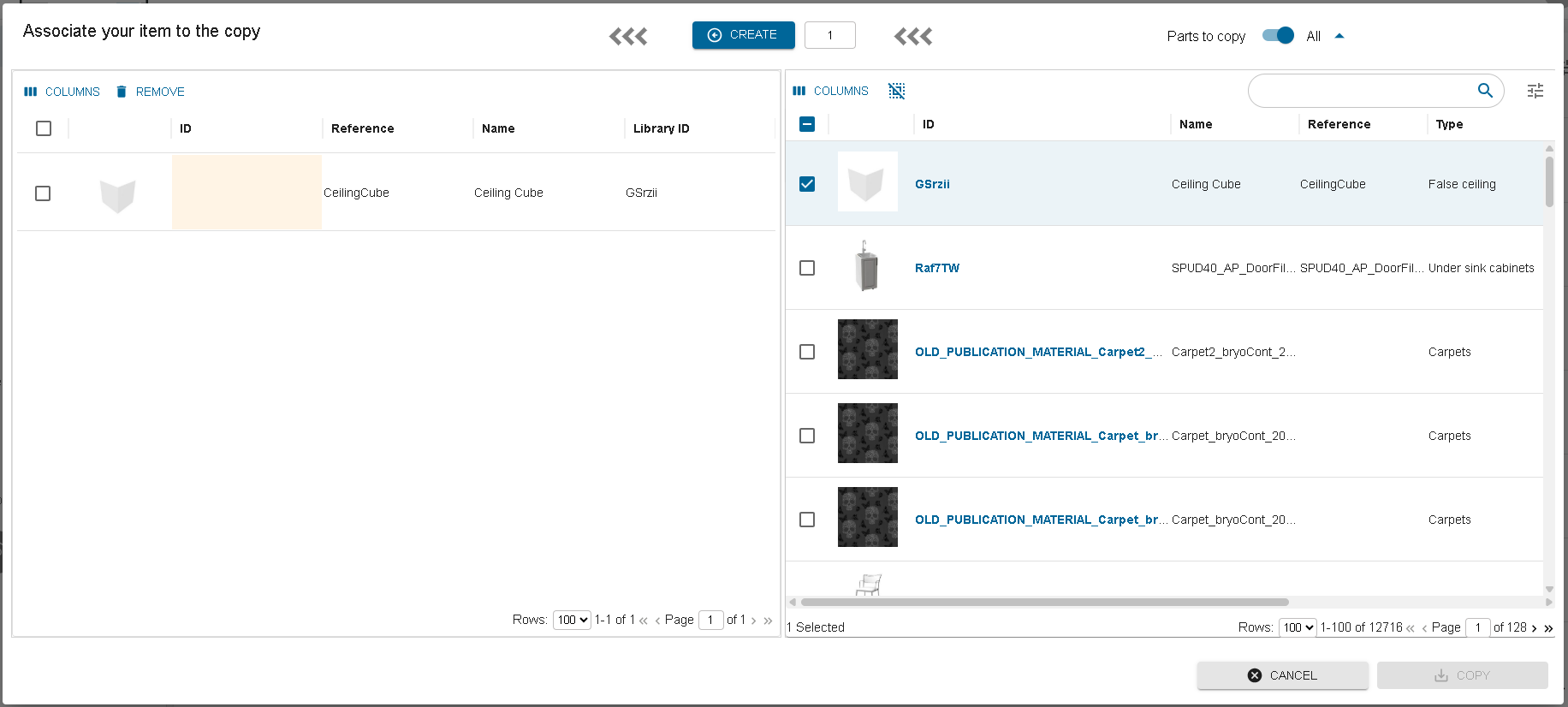Check the Carpets row checkbox just below Carpet2
The width and height of the screenshot is (1568, 707).
(x=807, y=436)
